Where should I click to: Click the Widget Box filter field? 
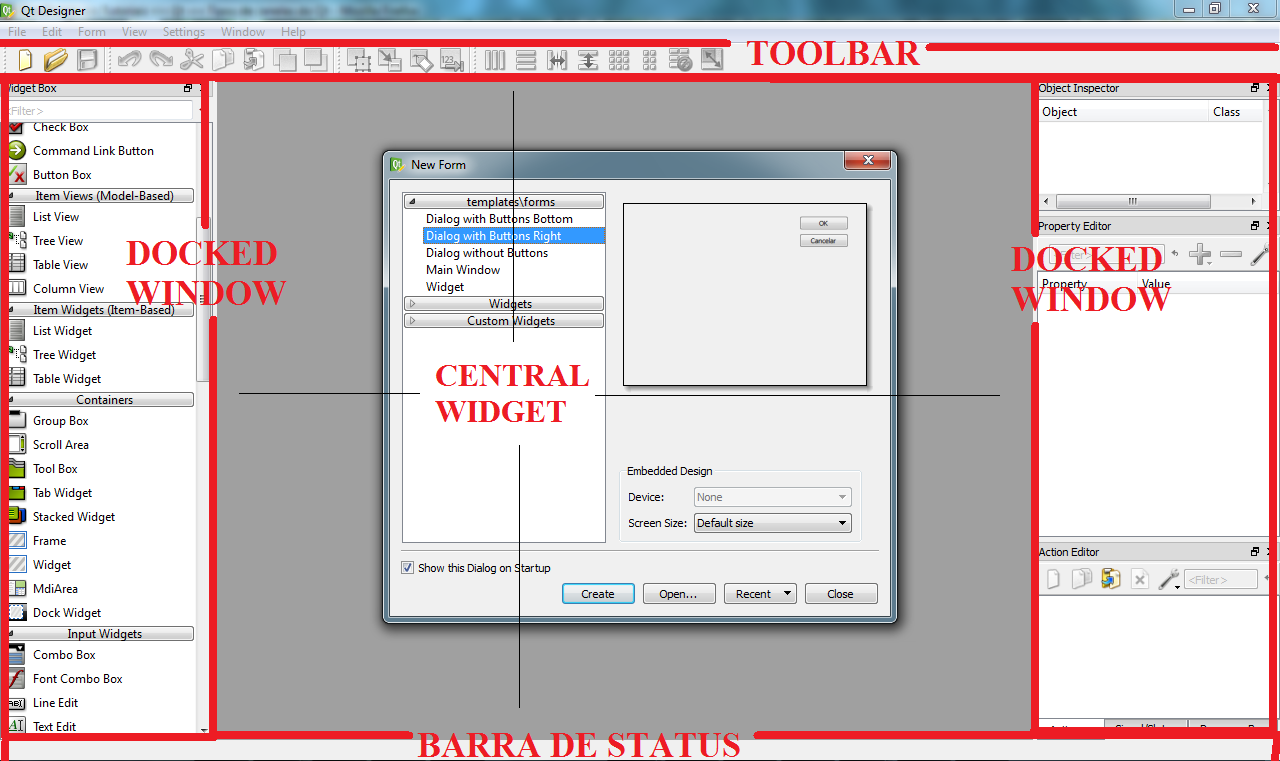click(100, 111)
